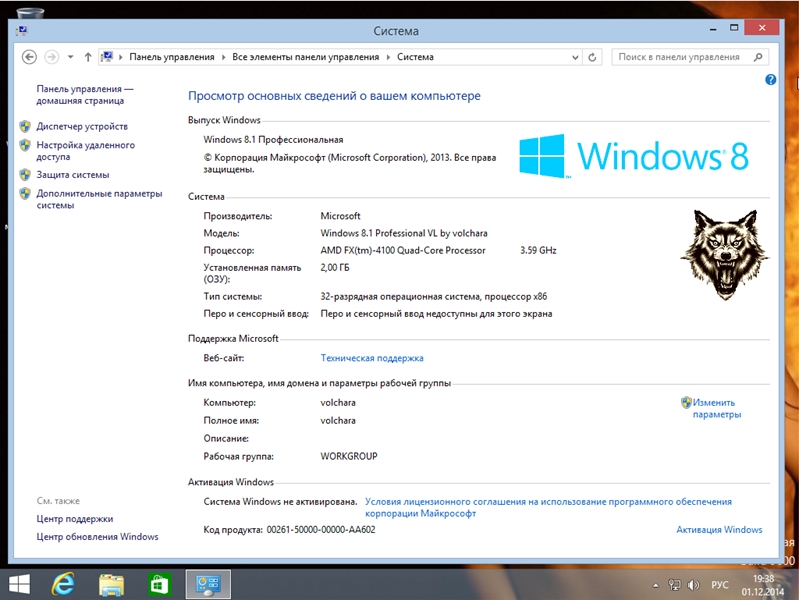Open 'Дополнительные параметры системы' link
Screen dimensions: 799x600
[99, 199]
